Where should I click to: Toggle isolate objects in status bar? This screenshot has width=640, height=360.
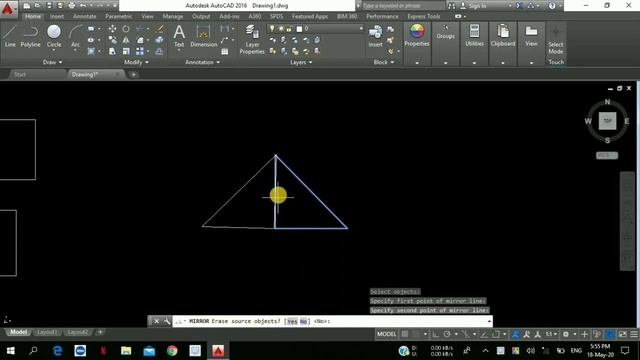(597, 334)
